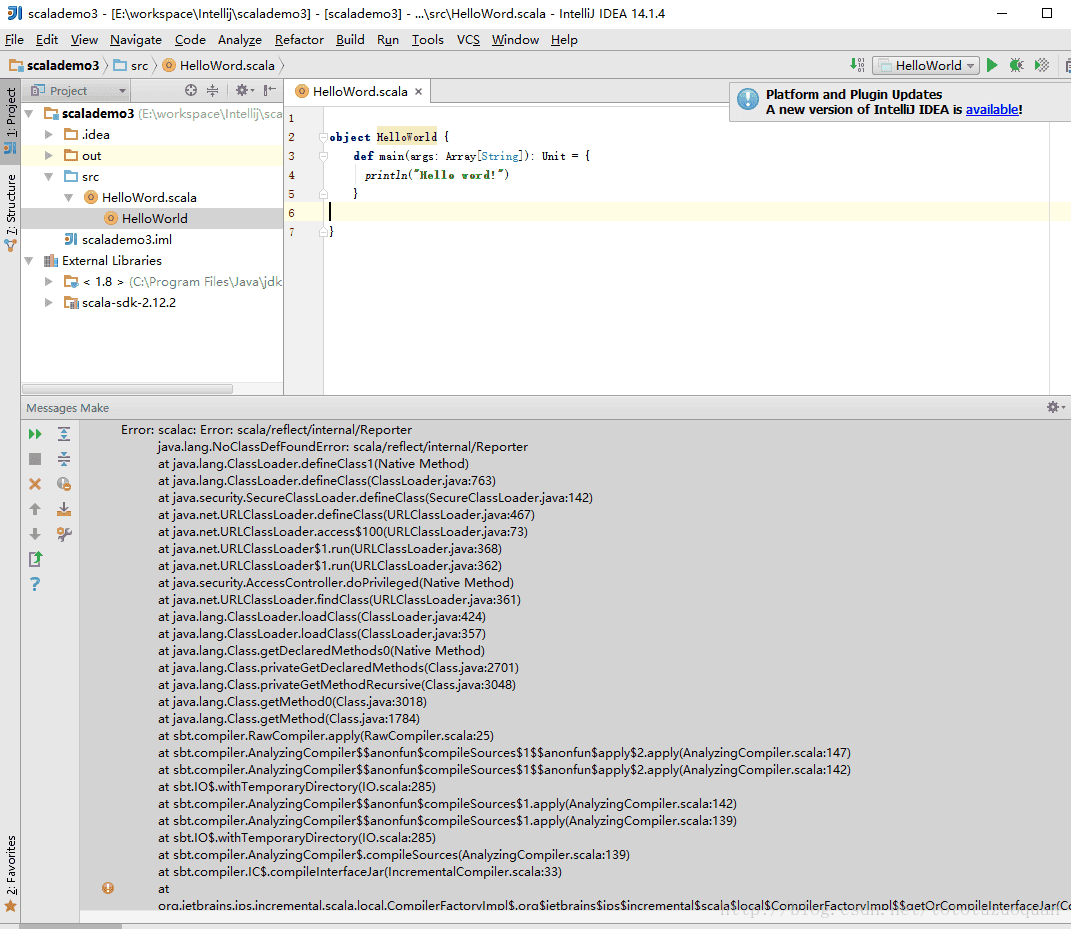Screen dimensions: 1071x929
Task: Run the HelloWorld configuration
Action: 992,65
